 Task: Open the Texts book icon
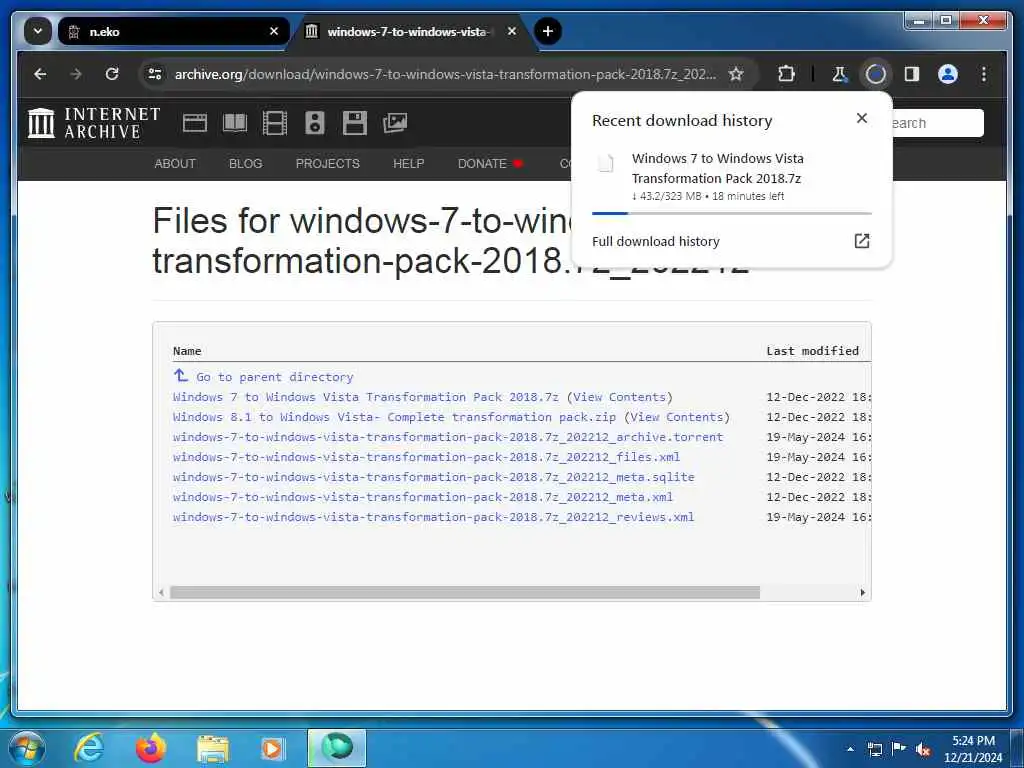235,123
